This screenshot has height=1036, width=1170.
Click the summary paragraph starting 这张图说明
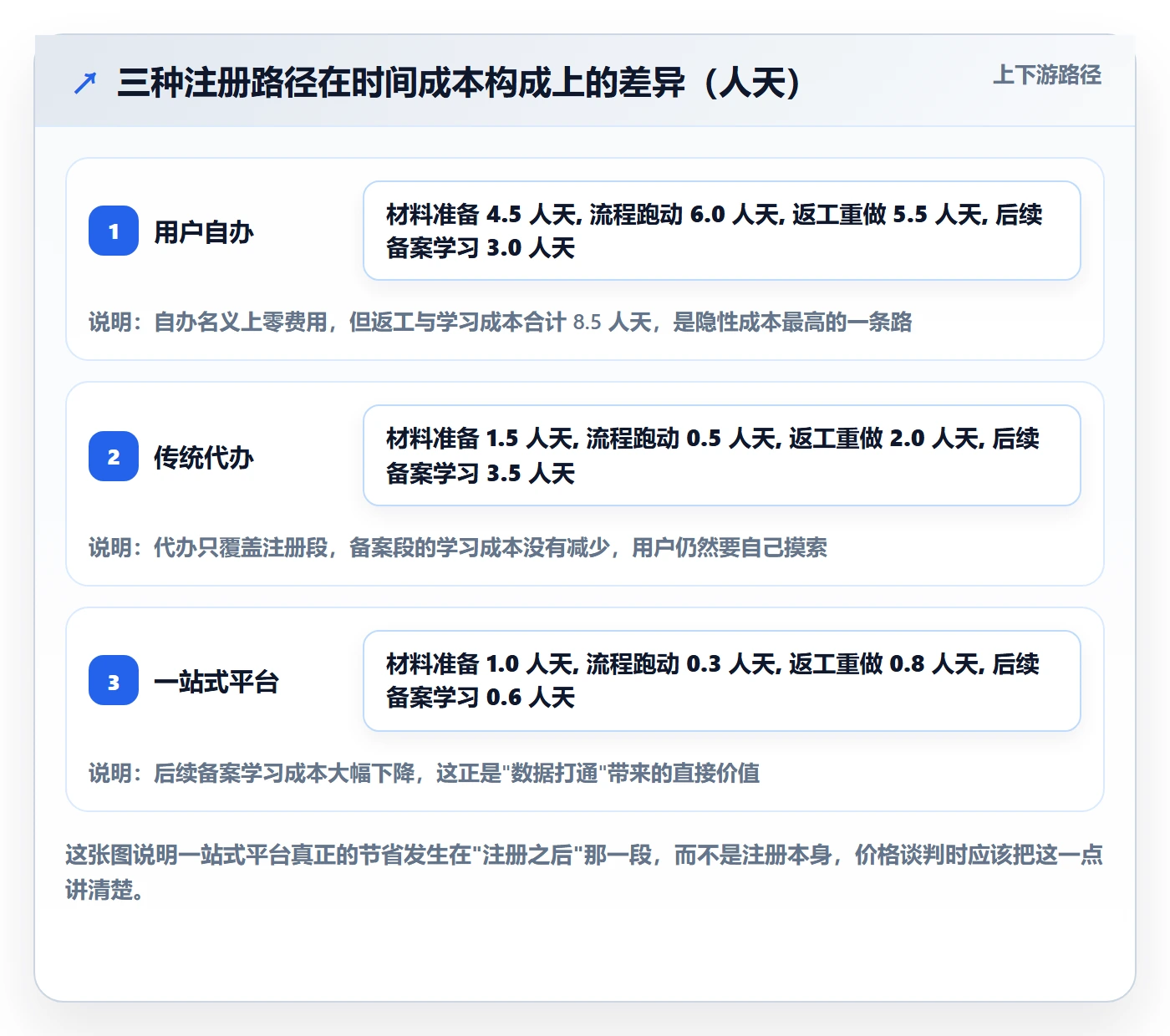pos(584,872)
